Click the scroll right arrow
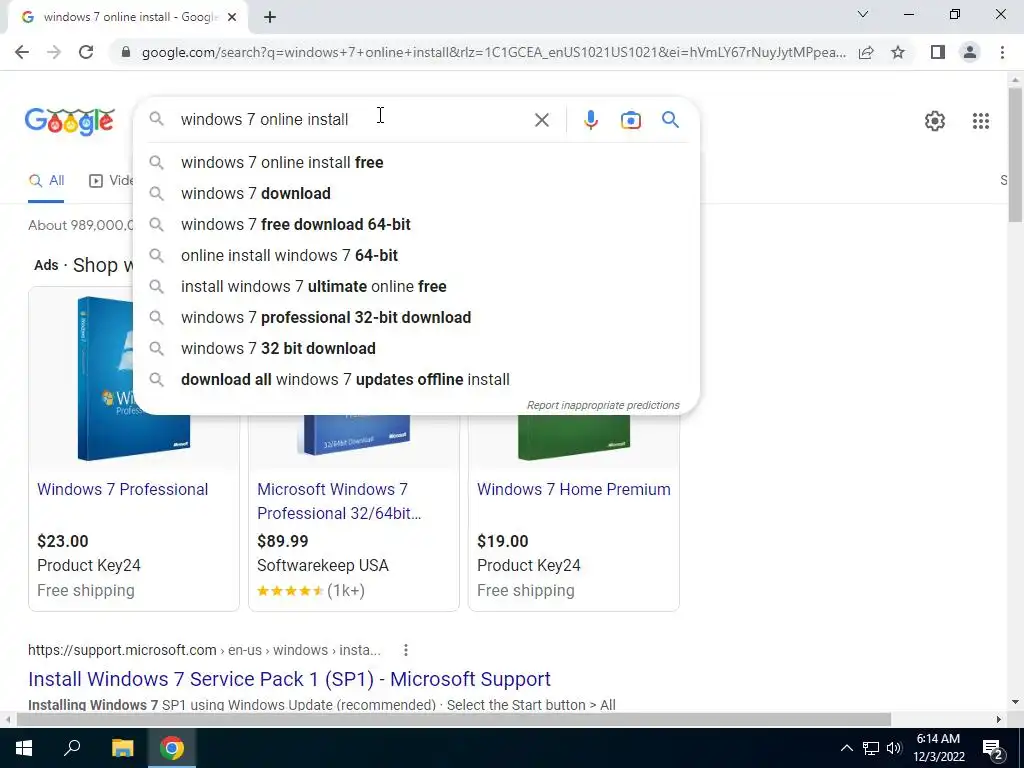Image resolution: width=1024 pixels, height=768 pixels. (x=999, y=719)
